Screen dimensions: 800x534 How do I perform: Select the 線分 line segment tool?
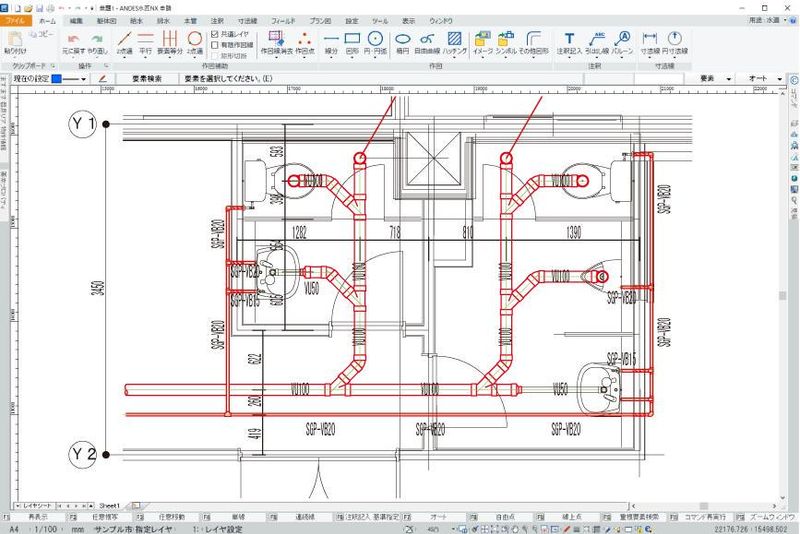(x=331, y=43)
